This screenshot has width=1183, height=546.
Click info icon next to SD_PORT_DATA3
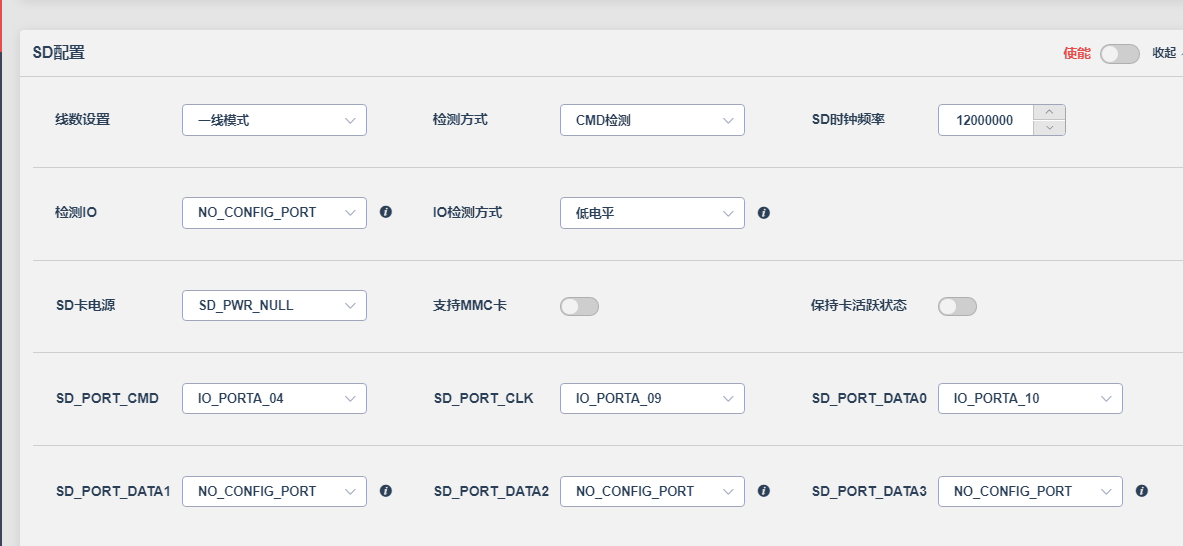pos(1142,491)
